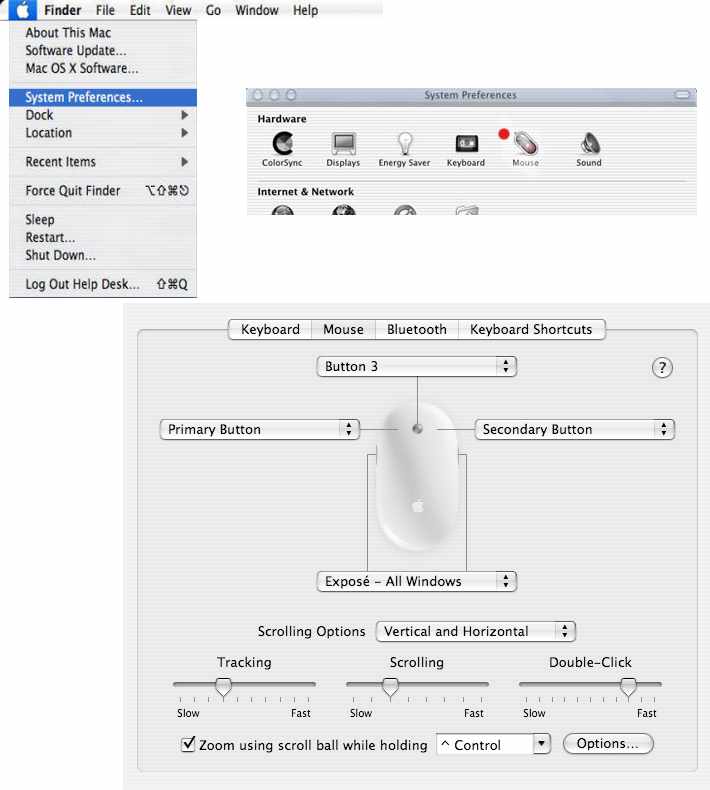Choose System Preferences... from Apple menu
This screenshot has width=710, height=790.
(x=84, y=98)
